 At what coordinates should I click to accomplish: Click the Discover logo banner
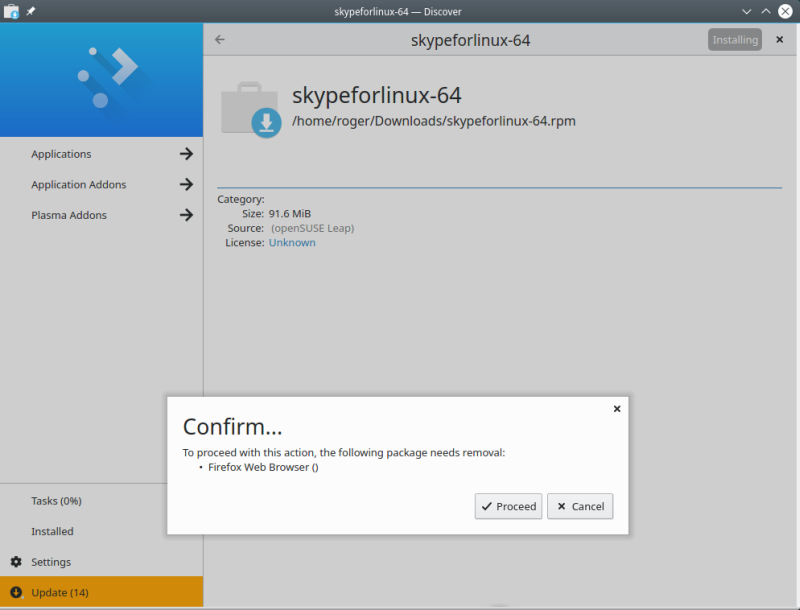pos(102,80)
